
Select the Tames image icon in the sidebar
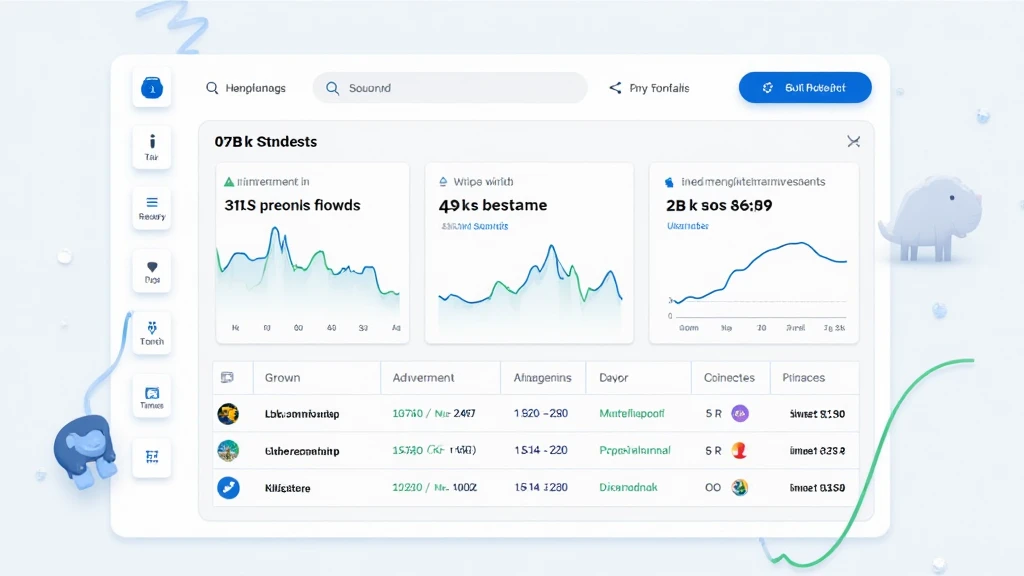pos(152,397)
